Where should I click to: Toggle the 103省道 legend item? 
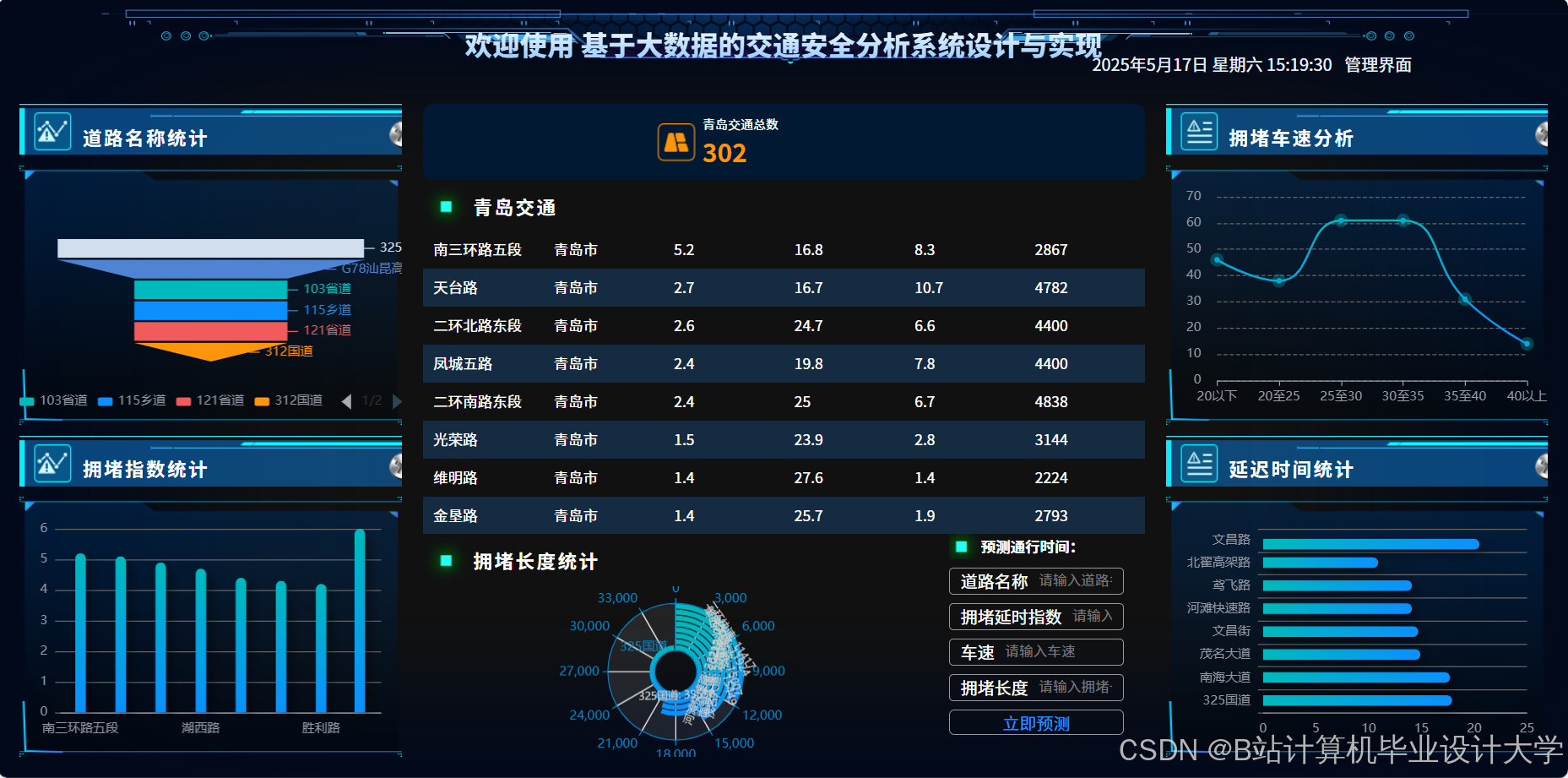tap(52, 400)
